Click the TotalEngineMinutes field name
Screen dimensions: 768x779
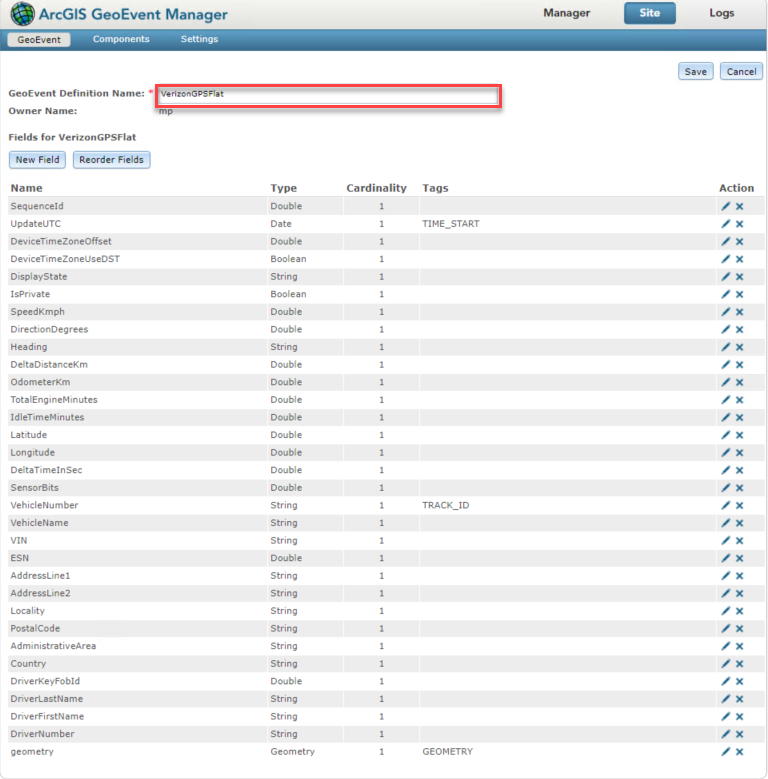click(54, 399)
